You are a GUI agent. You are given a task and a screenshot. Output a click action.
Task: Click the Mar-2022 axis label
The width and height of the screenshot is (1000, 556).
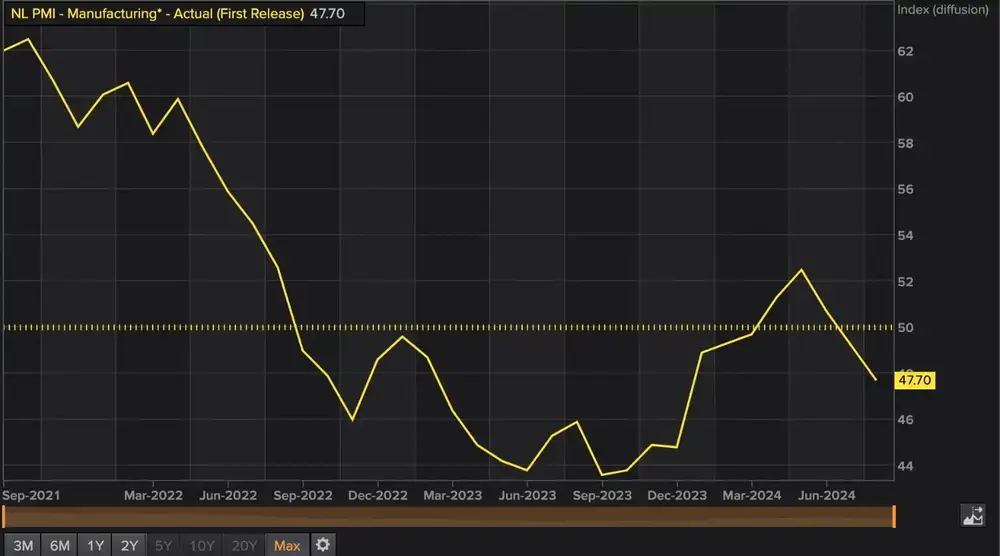[x=153, y=495]
